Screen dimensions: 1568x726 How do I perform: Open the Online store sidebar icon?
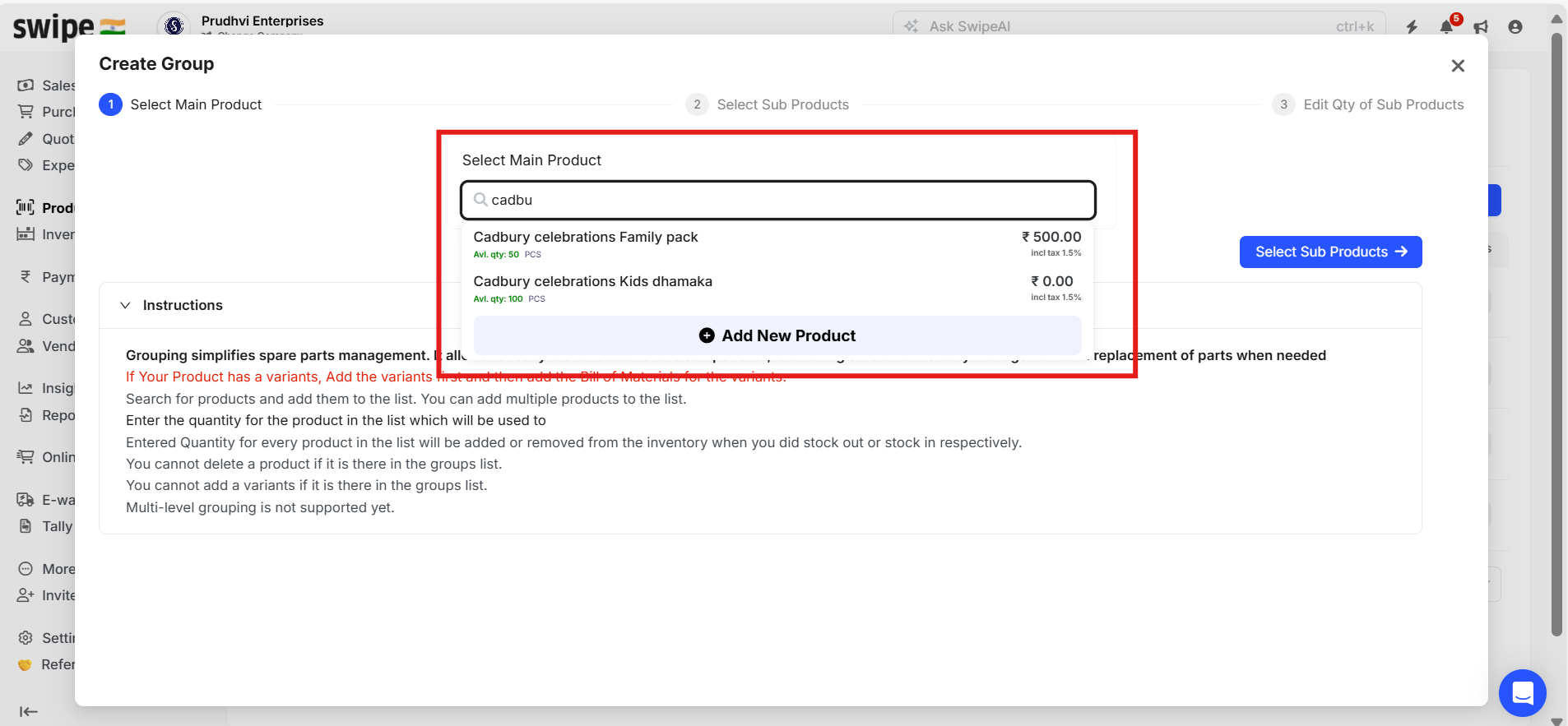[26, 456]
